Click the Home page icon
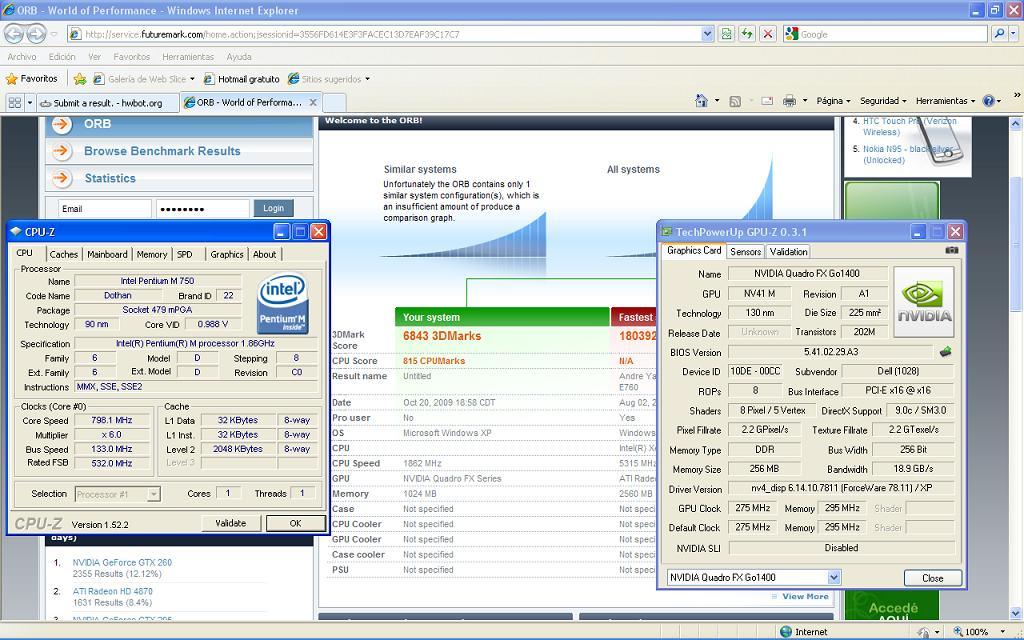The height and width of the screenshot is (640, 1024). tap(701, 101)
